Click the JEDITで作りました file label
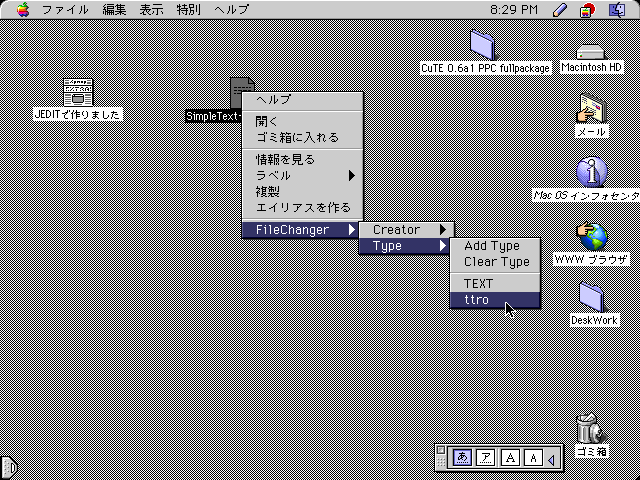640x480 pixels. point(78,114)
